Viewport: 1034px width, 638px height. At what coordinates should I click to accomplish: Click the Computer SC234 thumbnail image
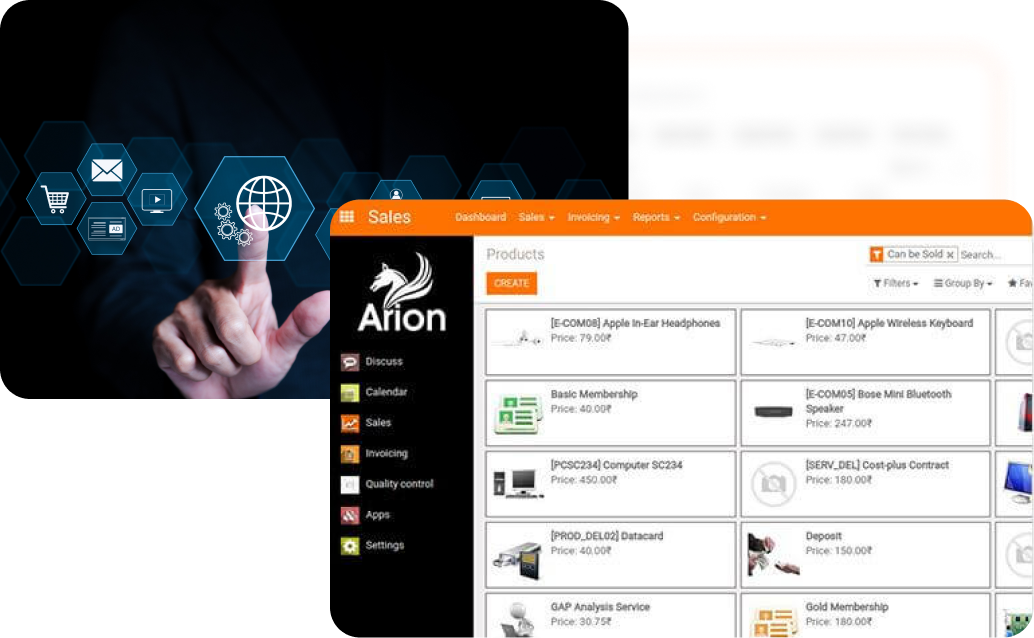point(518,484)
